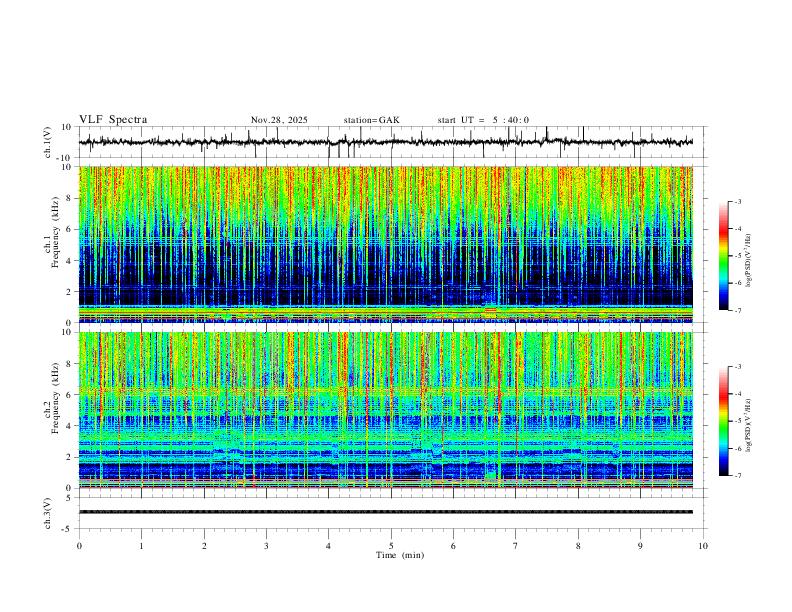The image size is (792, 612).
Task: Click the "VLF Spectra" title text
Action: [x=113, y=120]
